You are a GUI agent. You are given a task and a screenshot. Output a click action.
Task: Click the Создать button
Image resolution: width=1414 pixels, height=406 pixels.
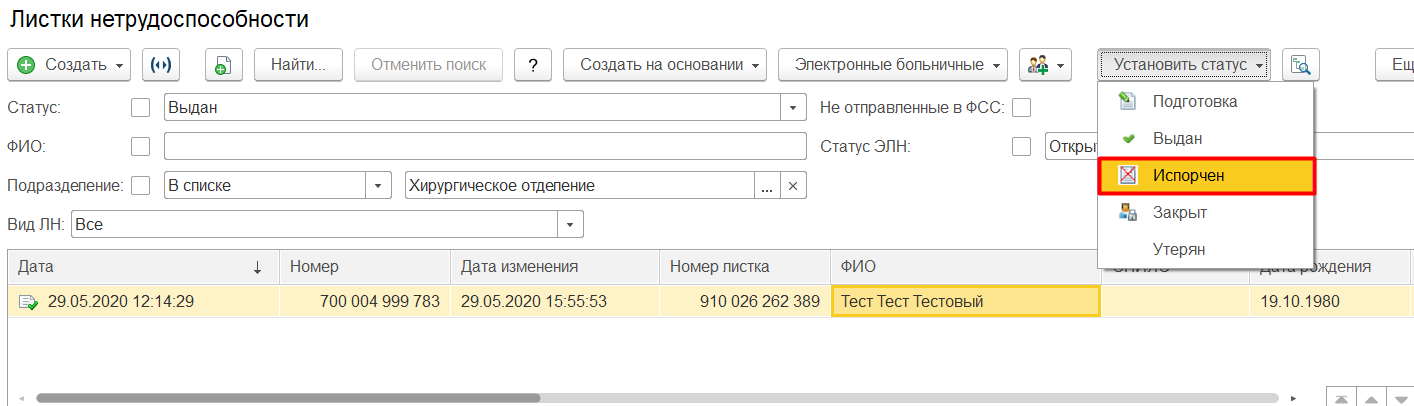(68, 65)
